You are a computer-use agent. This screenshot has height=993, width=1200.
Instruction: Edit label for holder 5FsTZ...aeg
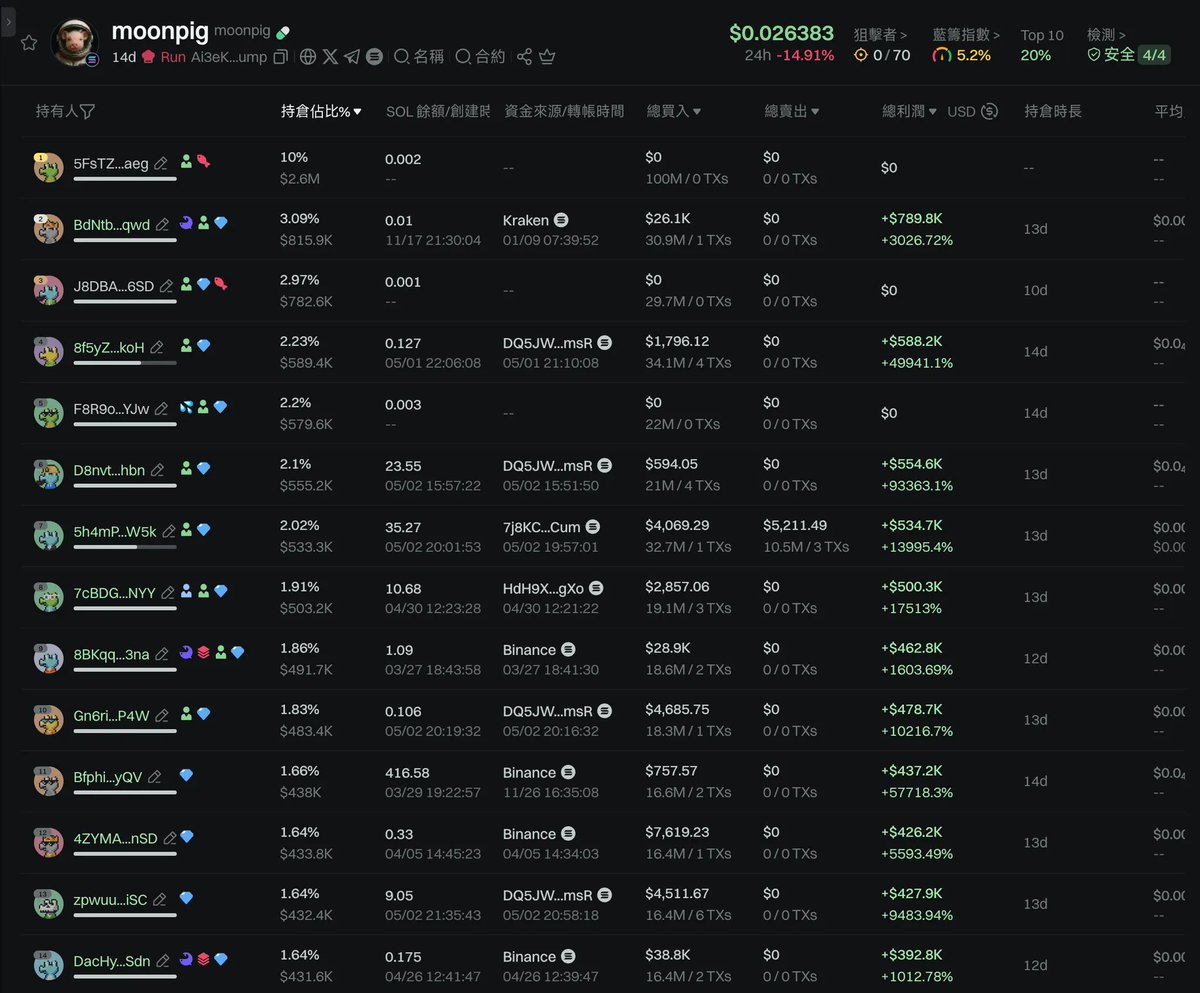161,163
